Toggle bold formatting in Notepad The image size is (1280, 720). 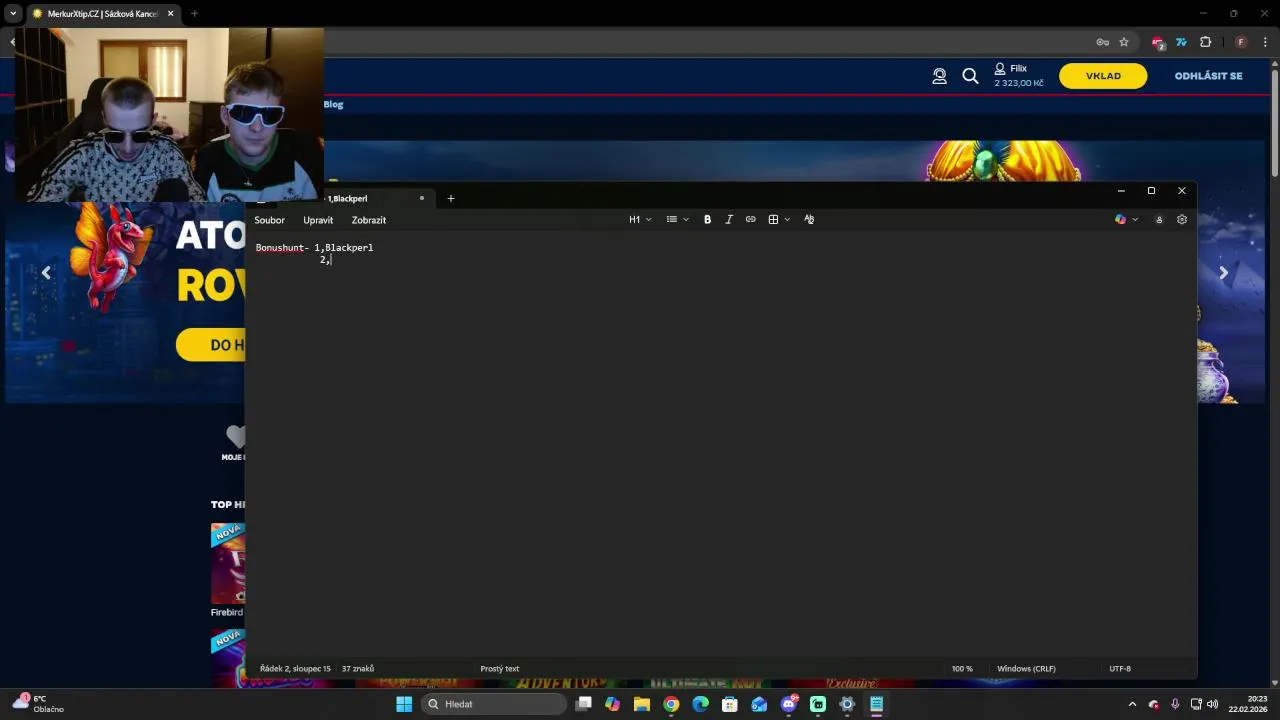click(x=707, y=219)
